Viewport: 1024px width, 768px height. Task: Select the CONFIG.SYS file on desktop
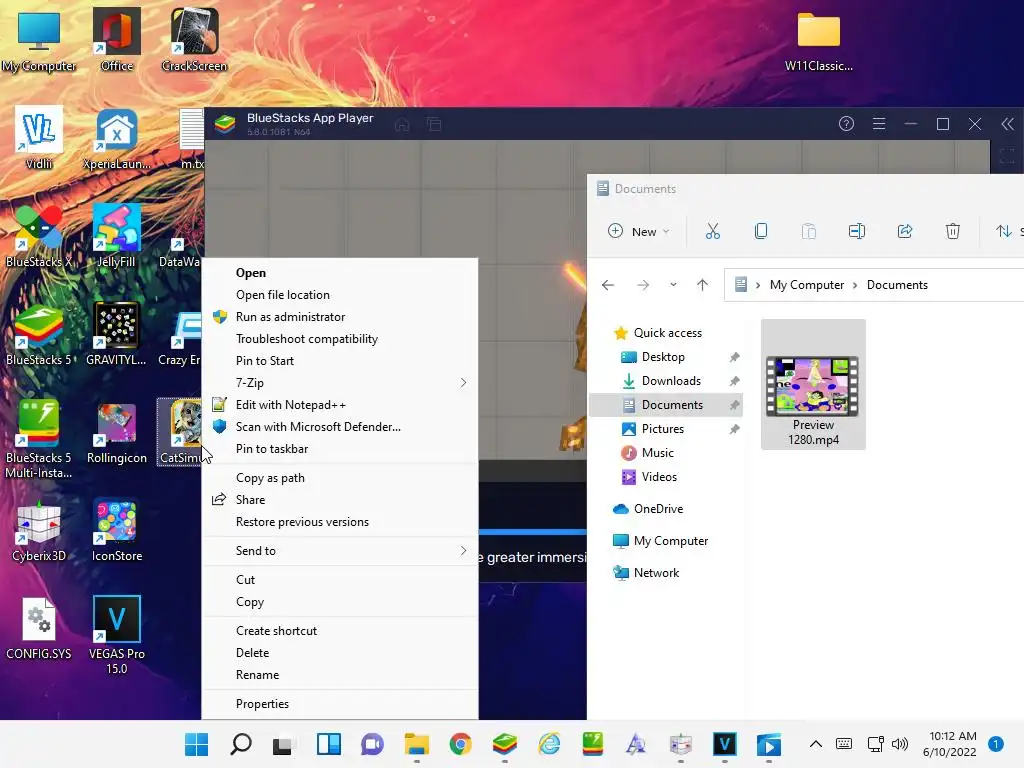tap(39, 628)
